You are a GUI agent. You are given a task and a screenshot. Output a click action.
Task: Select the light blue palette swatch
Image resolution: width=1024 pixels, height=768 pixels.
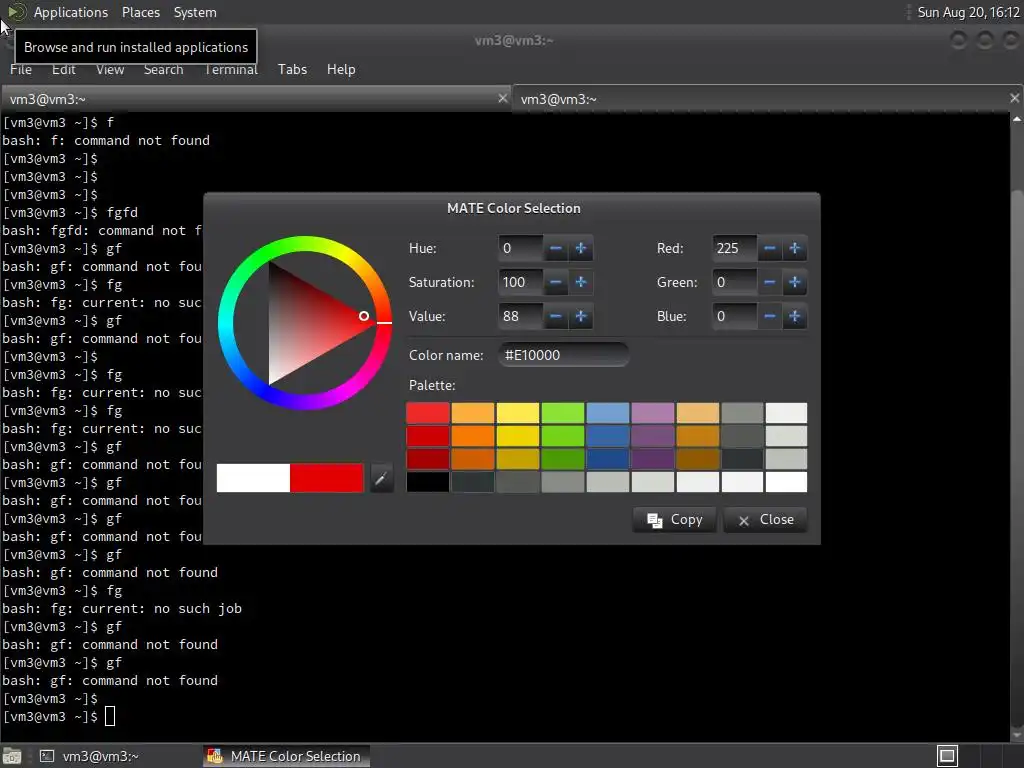point(607,413)
